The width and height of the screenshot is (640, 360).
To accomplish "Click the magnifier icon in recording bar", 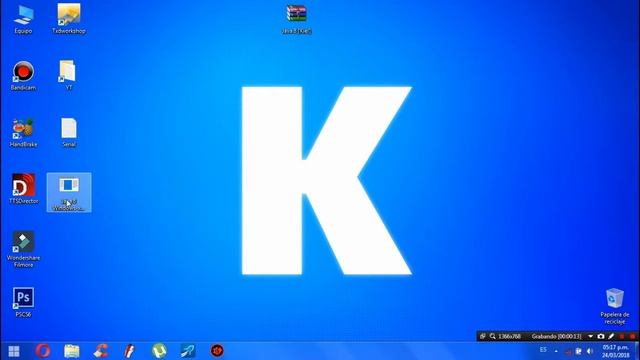I will tap(493, 336).
